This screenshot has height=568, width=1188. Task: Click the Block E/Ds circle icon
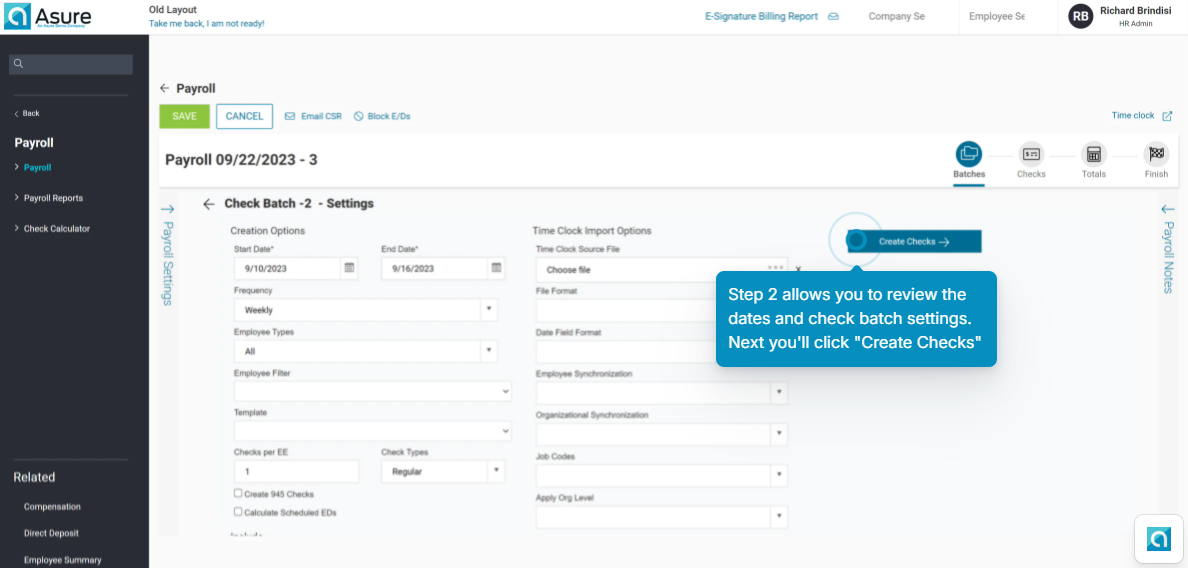pos(359,117)
